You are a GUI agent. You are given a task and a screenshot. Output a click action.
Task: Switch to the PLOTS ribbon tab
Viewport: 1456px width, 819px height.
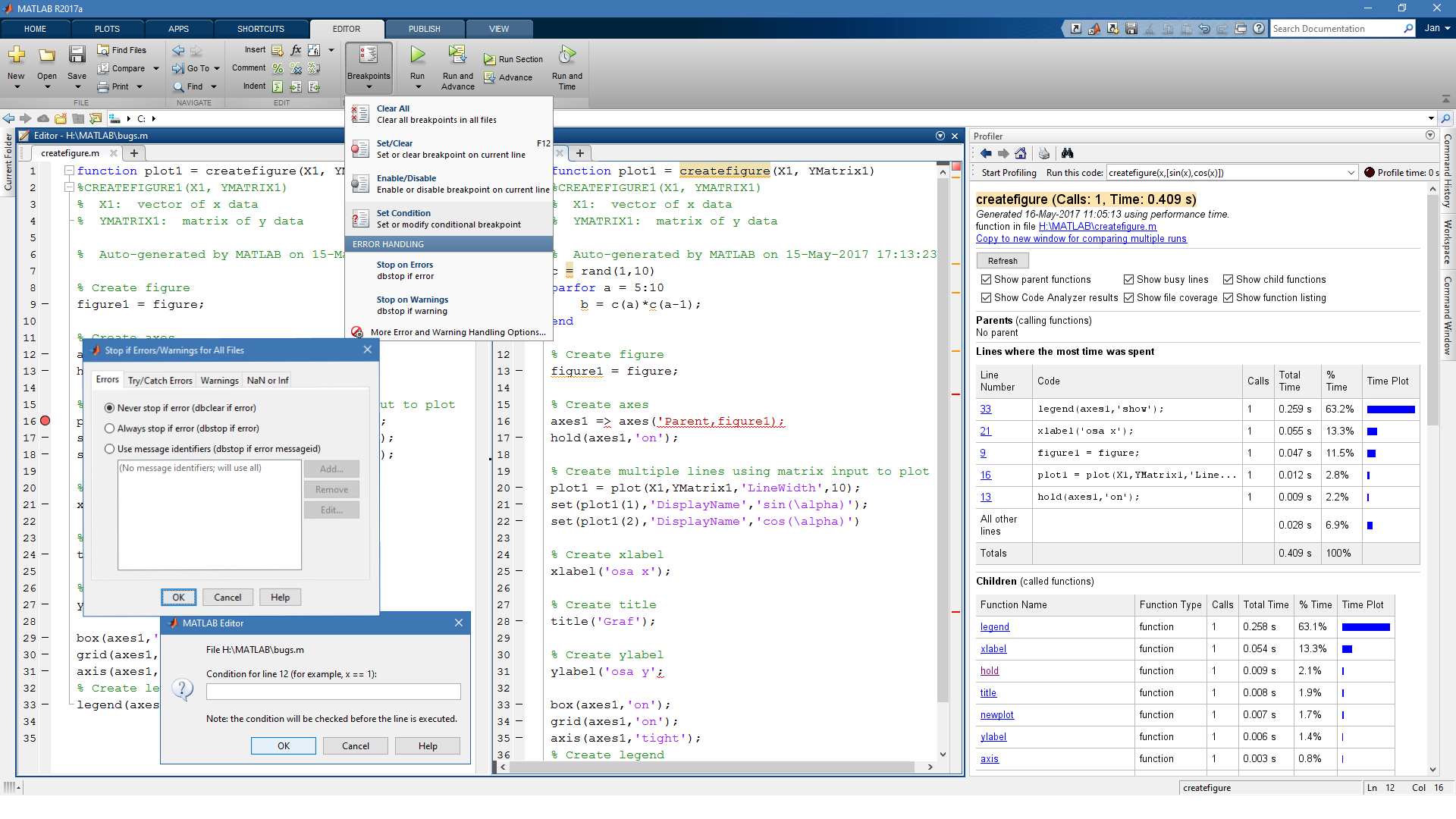click(107, 29)
